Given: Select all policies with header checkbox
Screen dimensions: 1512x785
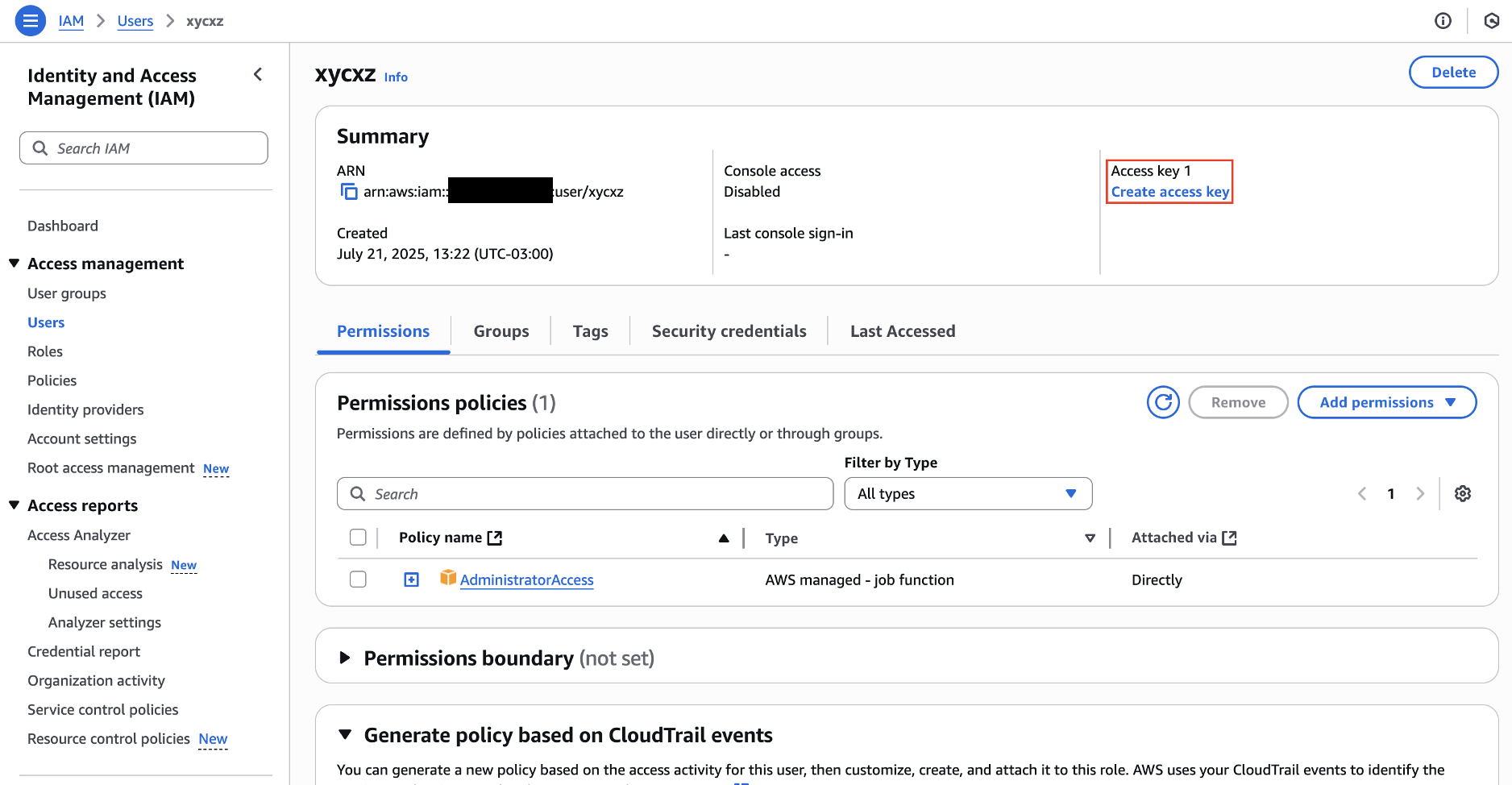Looking at the screenshot, I should click(358, 538).
